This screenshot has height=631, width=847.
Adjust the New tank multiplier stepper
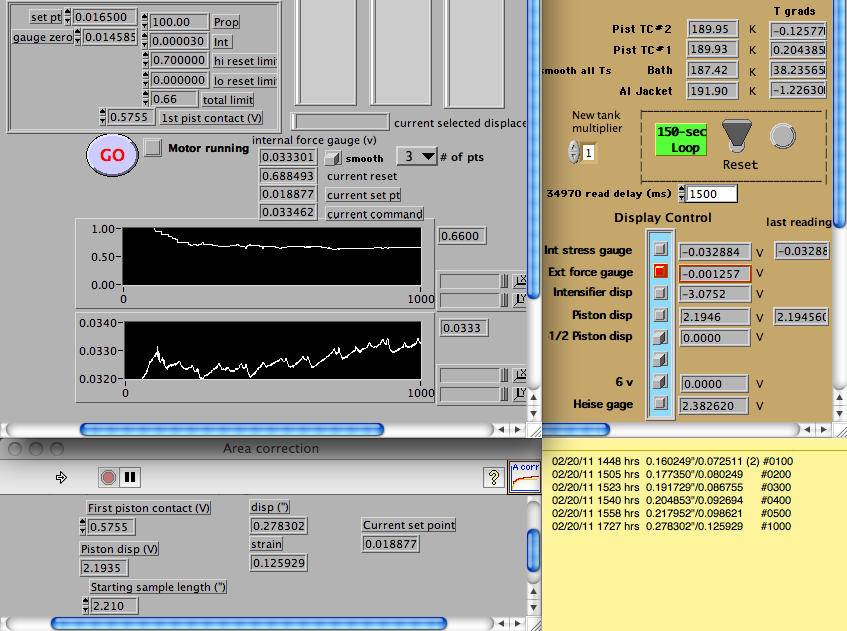[573, 151]
